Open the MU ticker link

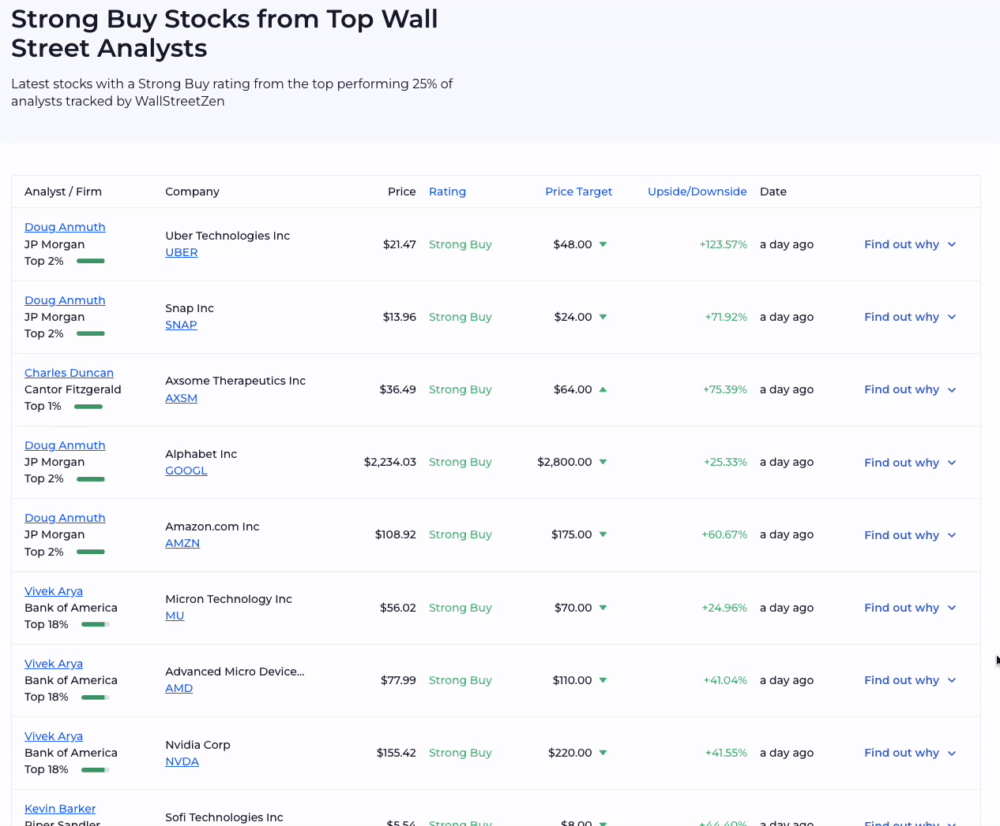[x=175, y=616]
